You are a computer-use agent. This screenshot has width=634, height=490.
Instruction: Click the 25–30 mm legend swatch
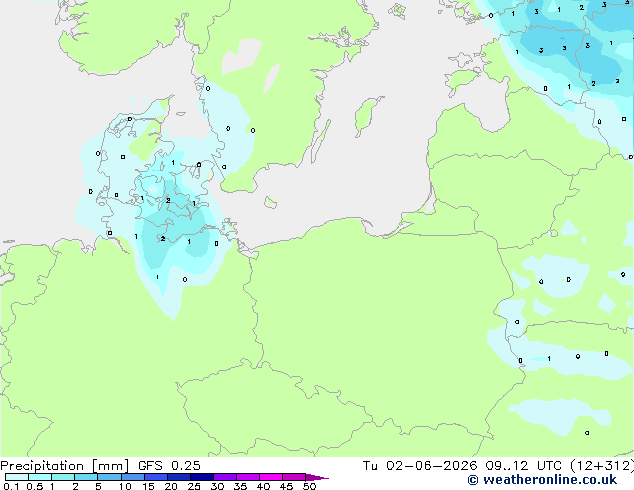coord(201,477)
